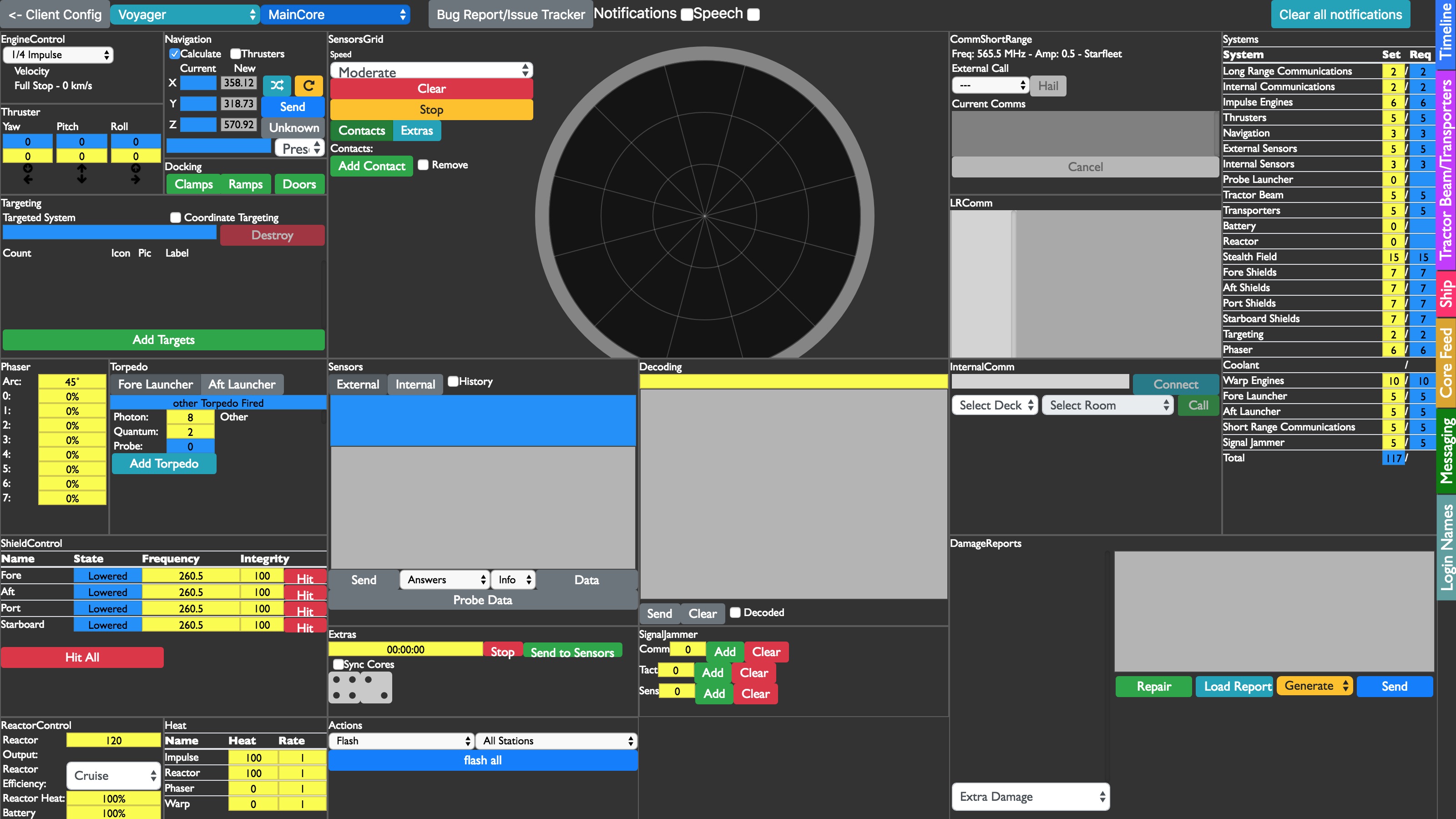1456x819 pixels.
Task: Open the Timeline side tab
Action: 1446,32
